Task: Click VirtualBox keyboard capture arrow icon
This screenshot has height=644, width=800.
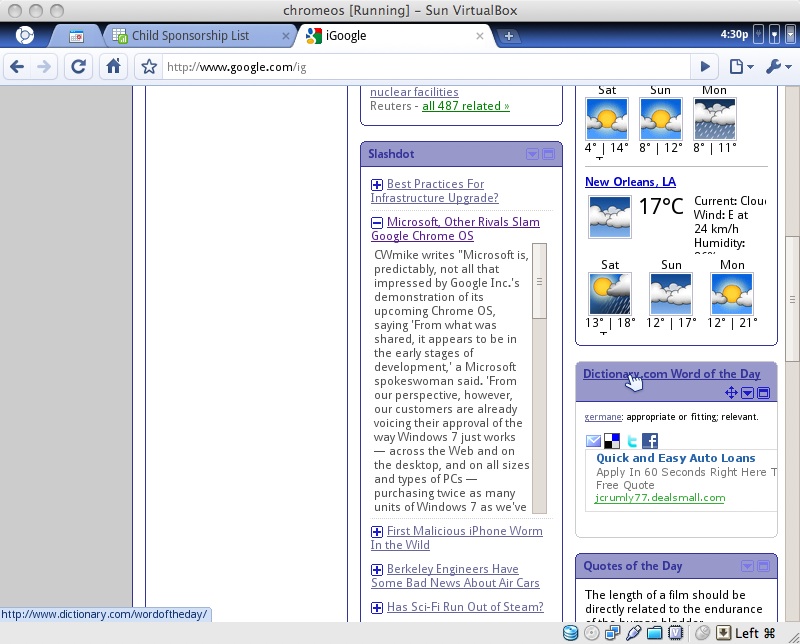Action: click(x=723, y=633)
